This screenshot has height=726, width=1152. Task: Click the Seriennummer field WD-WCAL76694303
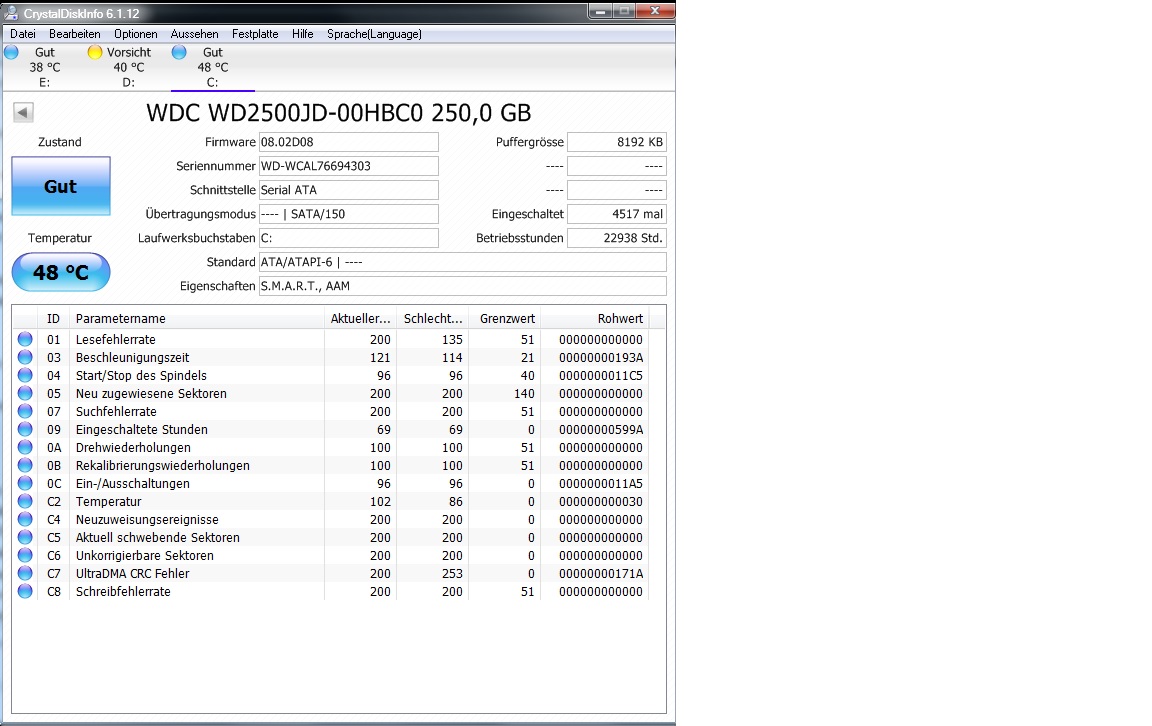point(349,166)
